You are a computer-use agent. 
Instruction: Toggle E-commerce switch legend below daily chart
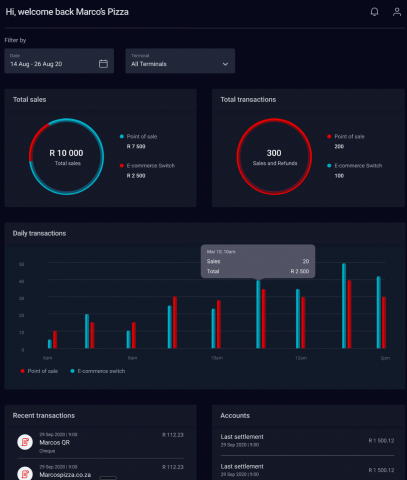coord(98,371)
